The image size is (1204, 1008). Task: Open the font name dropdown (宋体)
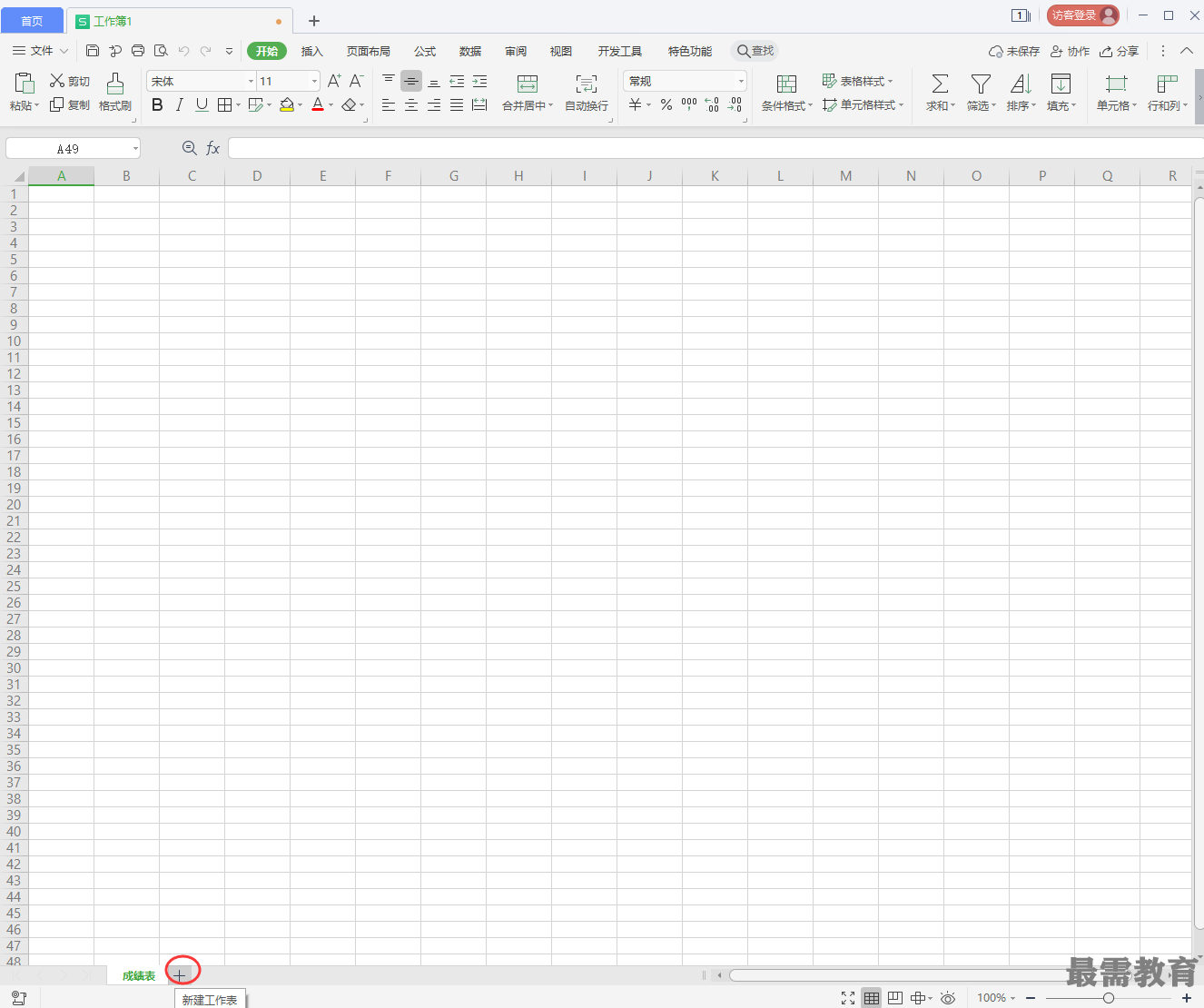[251, 82]
